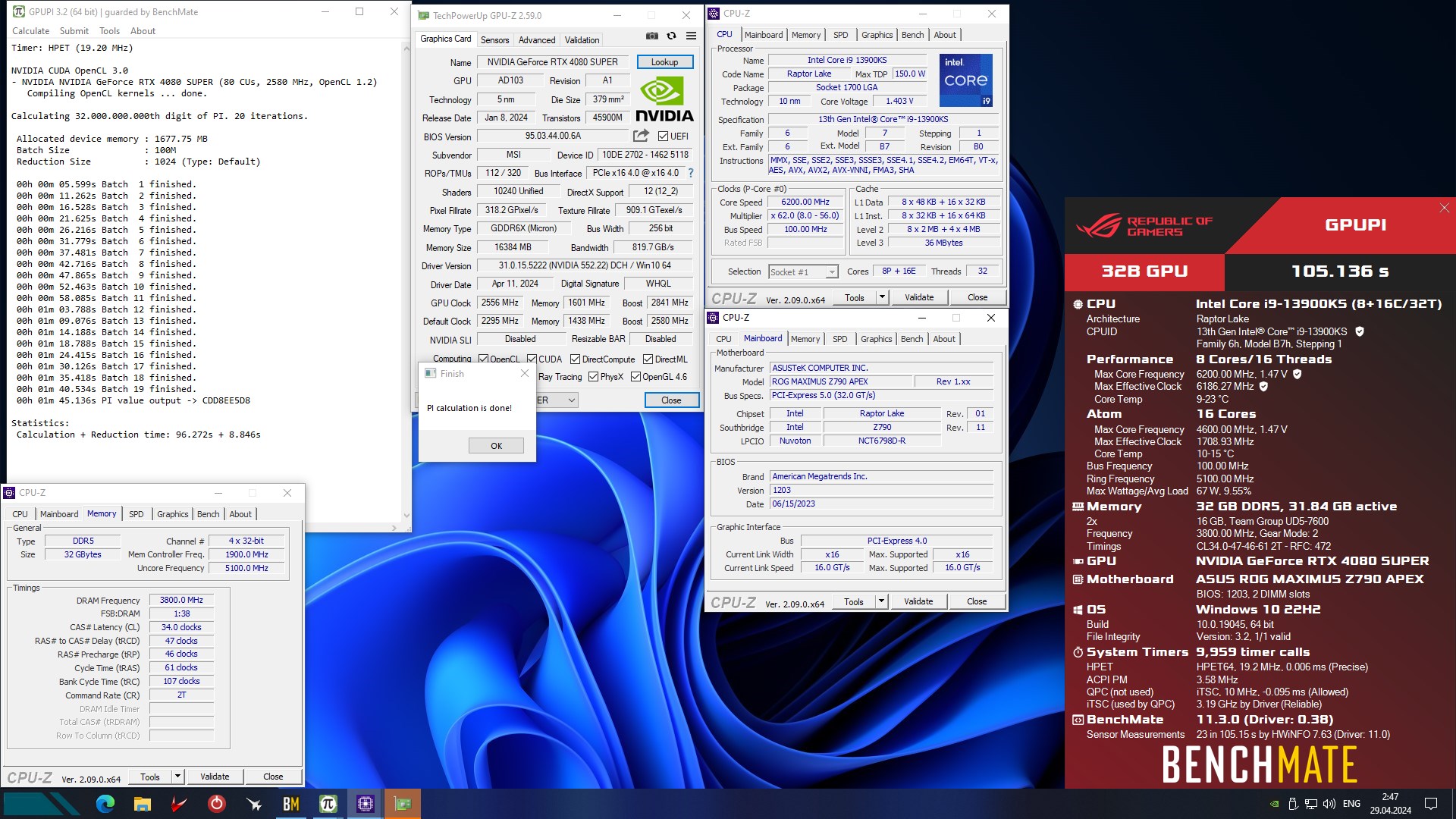Click the CPU-Z purple chip taskbar icon
This screenshot has width=1456, height=819.
(365, 804)
